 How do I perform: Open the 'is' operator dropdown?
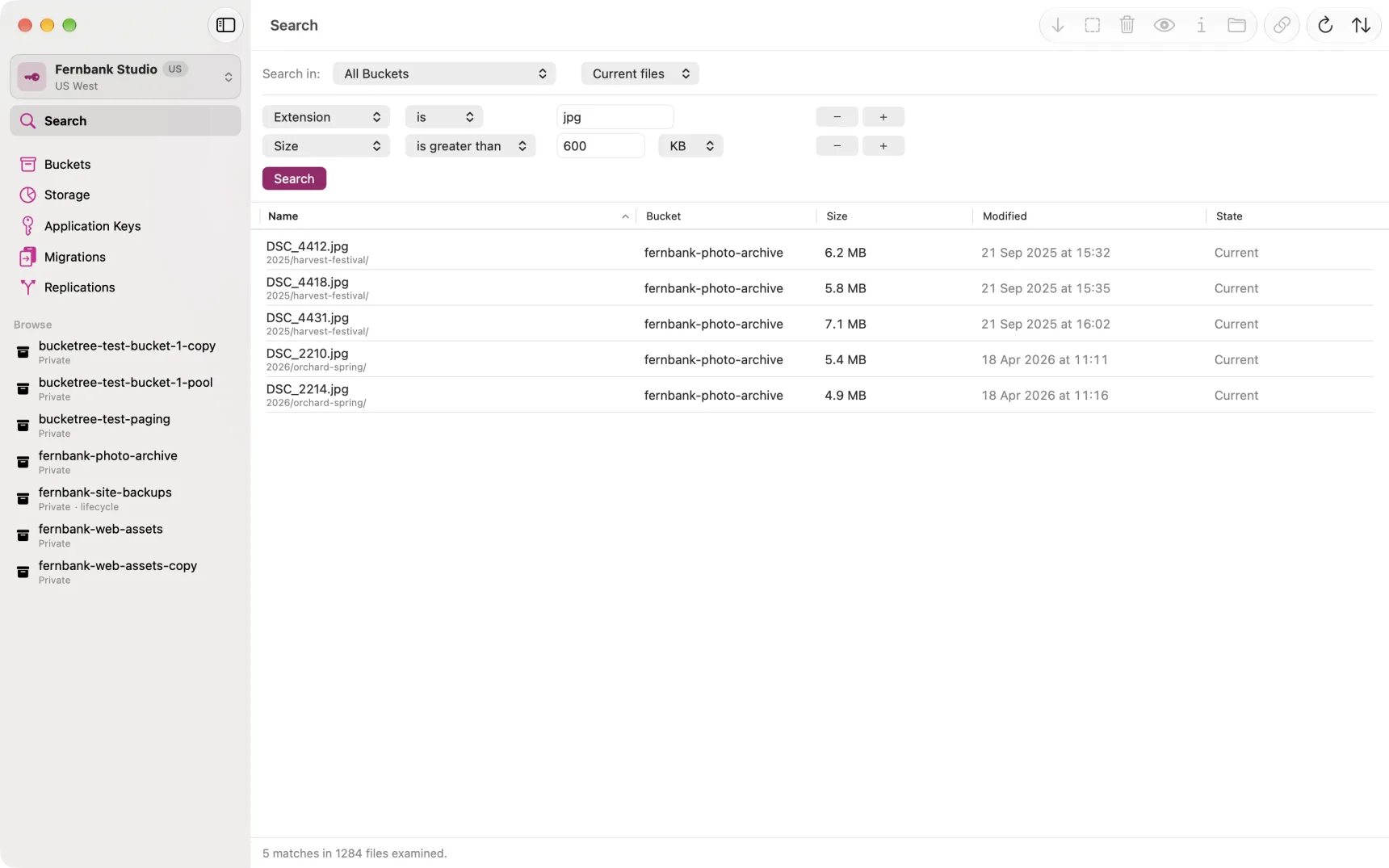click(444, 117)
